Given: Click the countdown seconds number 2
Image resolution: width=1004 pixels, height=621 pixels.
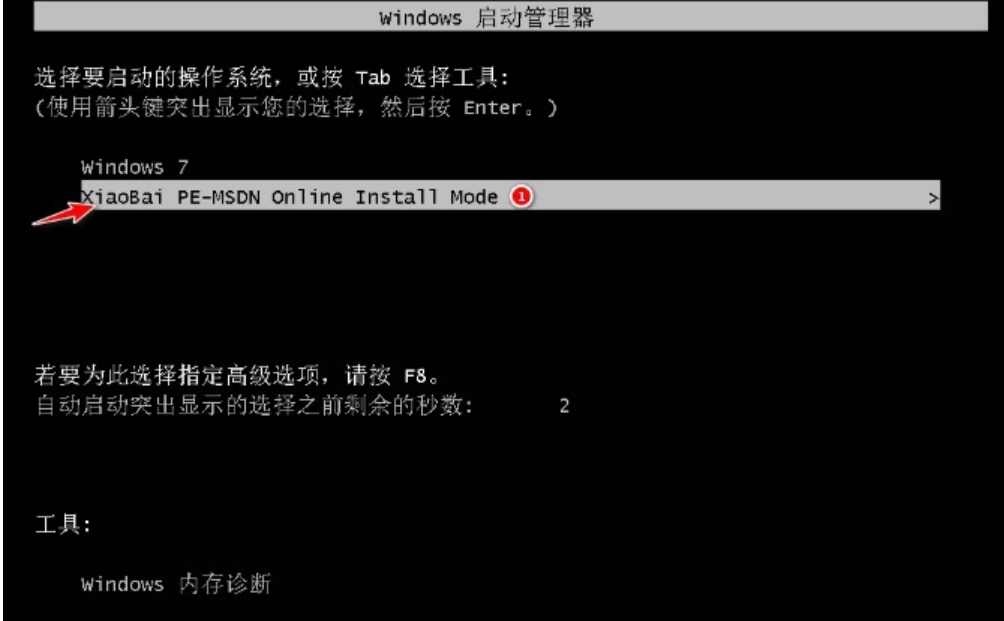Looking at the screenshot, I should pyautogui.click(x=564, y=406).
